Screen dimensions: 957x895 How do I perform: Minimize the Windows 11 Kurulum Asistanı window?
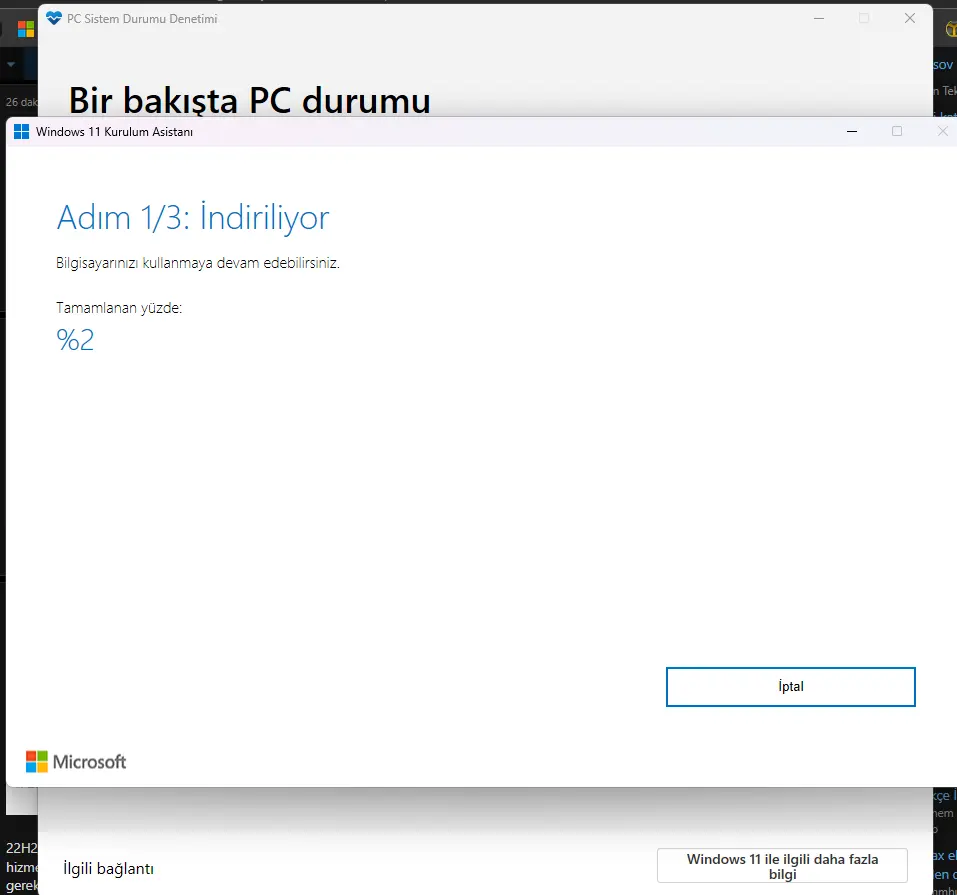click(x=852, y=131)
